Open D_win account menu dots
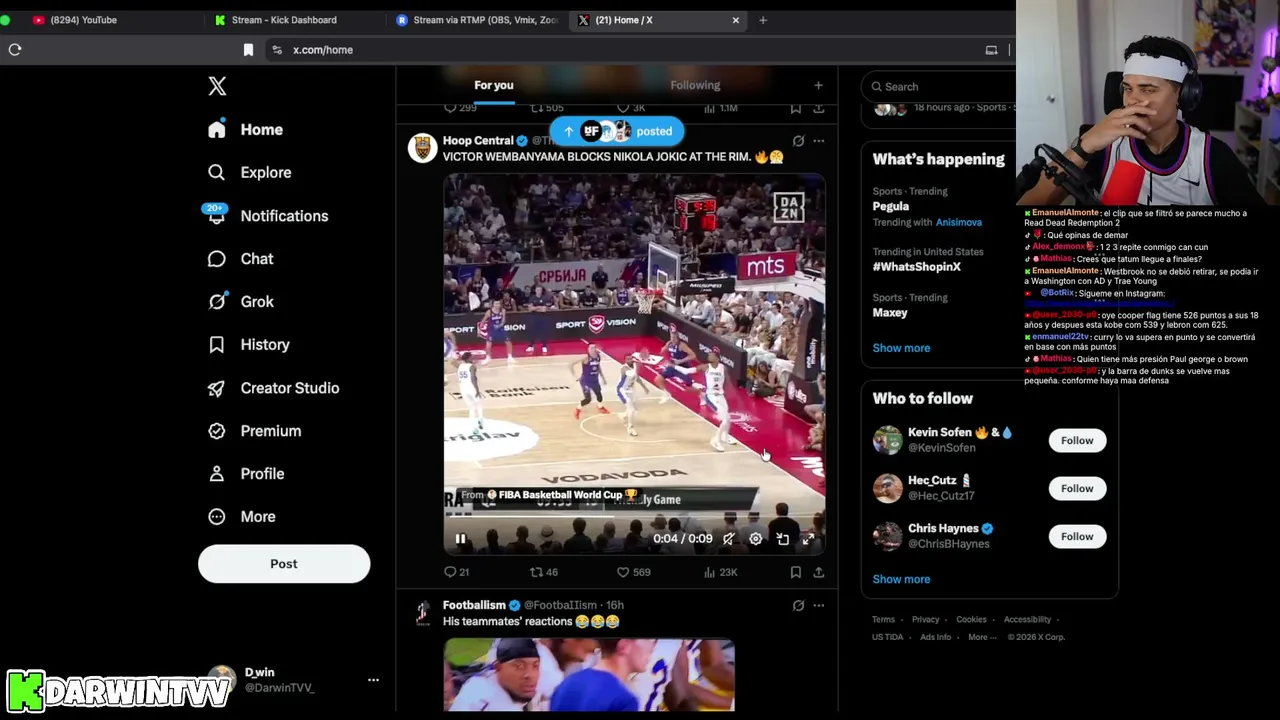The width and height of the screenshot is (1280, 720). [x=373, y=680]
